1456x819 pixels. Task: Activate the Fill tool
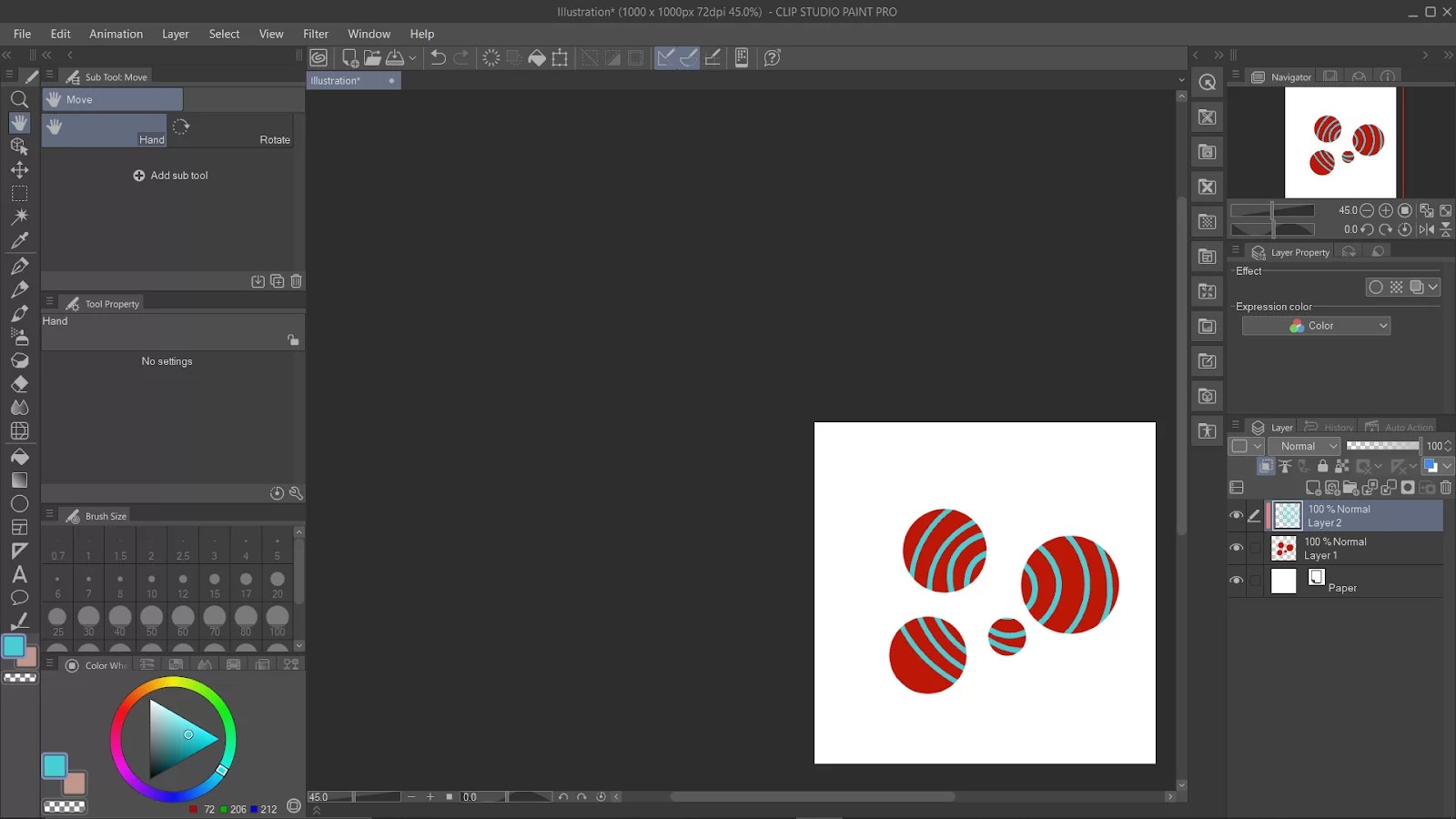click(x=19, y=454)
